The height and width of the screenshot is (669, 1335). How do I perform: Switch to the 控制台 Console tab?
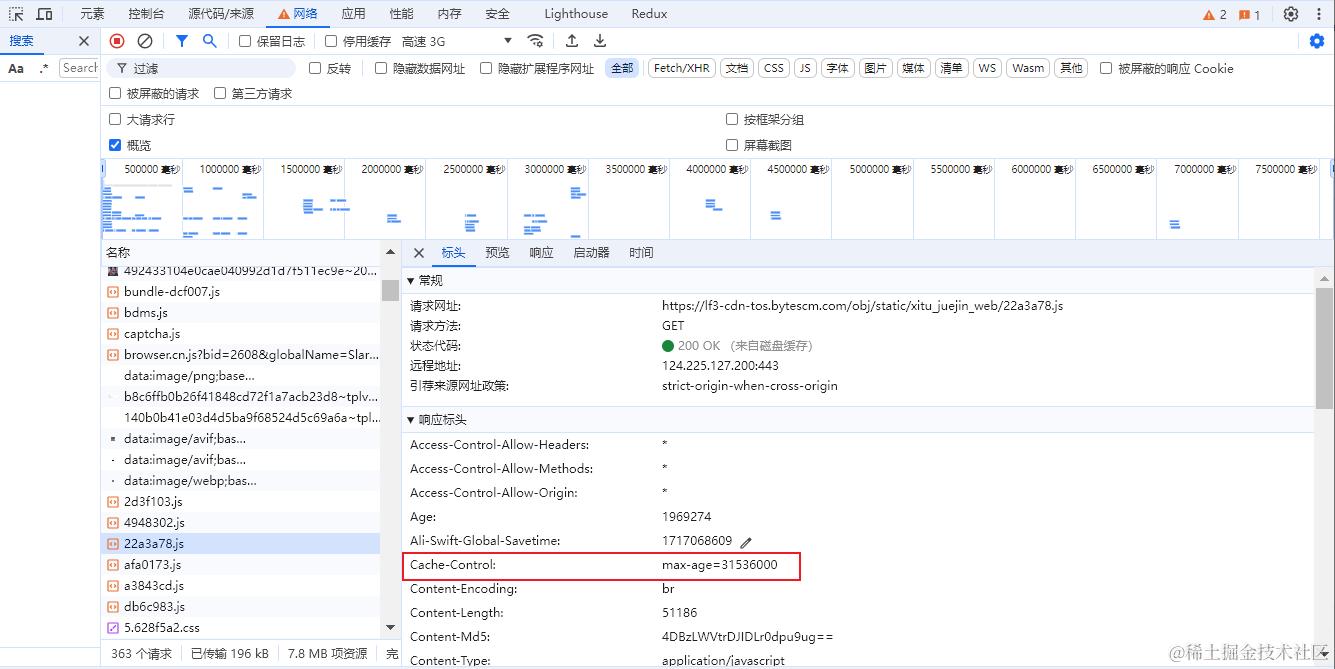[146, 14]
